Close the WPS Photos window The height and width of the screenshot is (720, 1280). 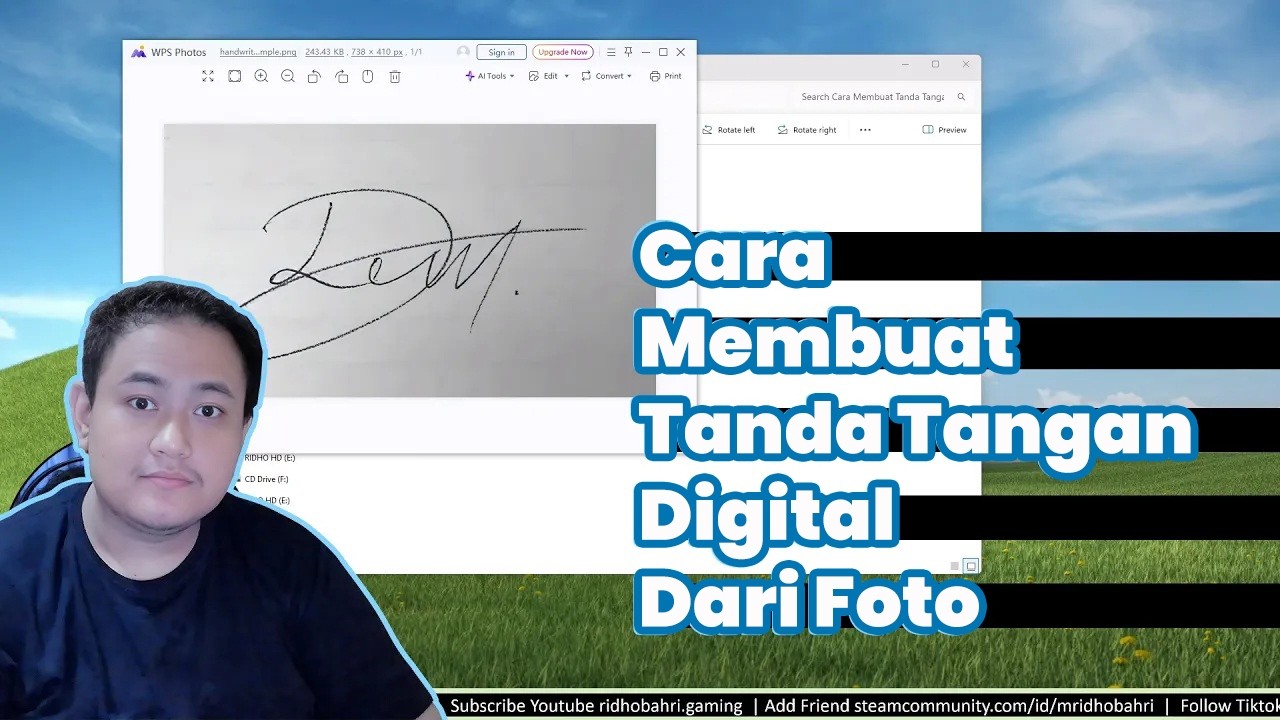[x=681, y=52]
